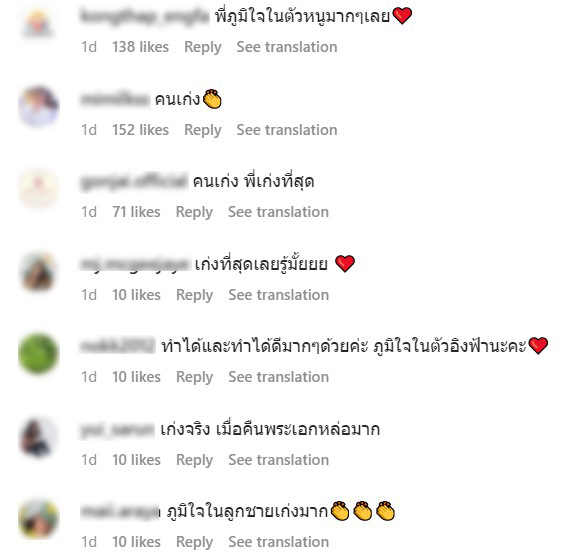Click the first of three clapping emojis

(340, 511)
